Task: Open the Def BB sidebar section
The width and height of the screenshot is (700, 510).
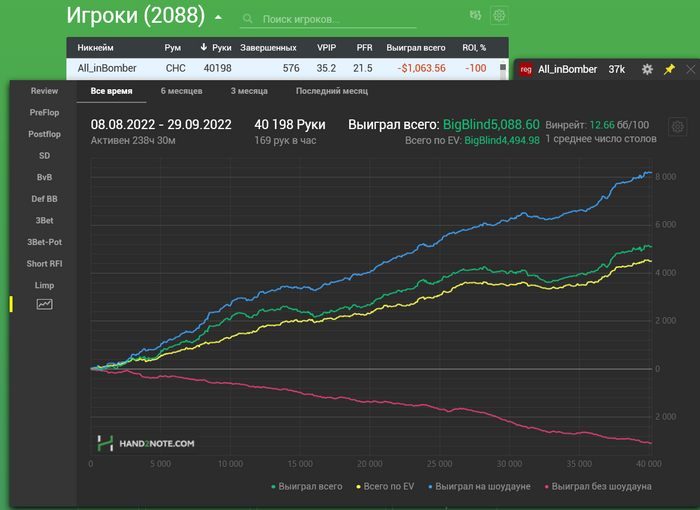Action: pos(44,199)
